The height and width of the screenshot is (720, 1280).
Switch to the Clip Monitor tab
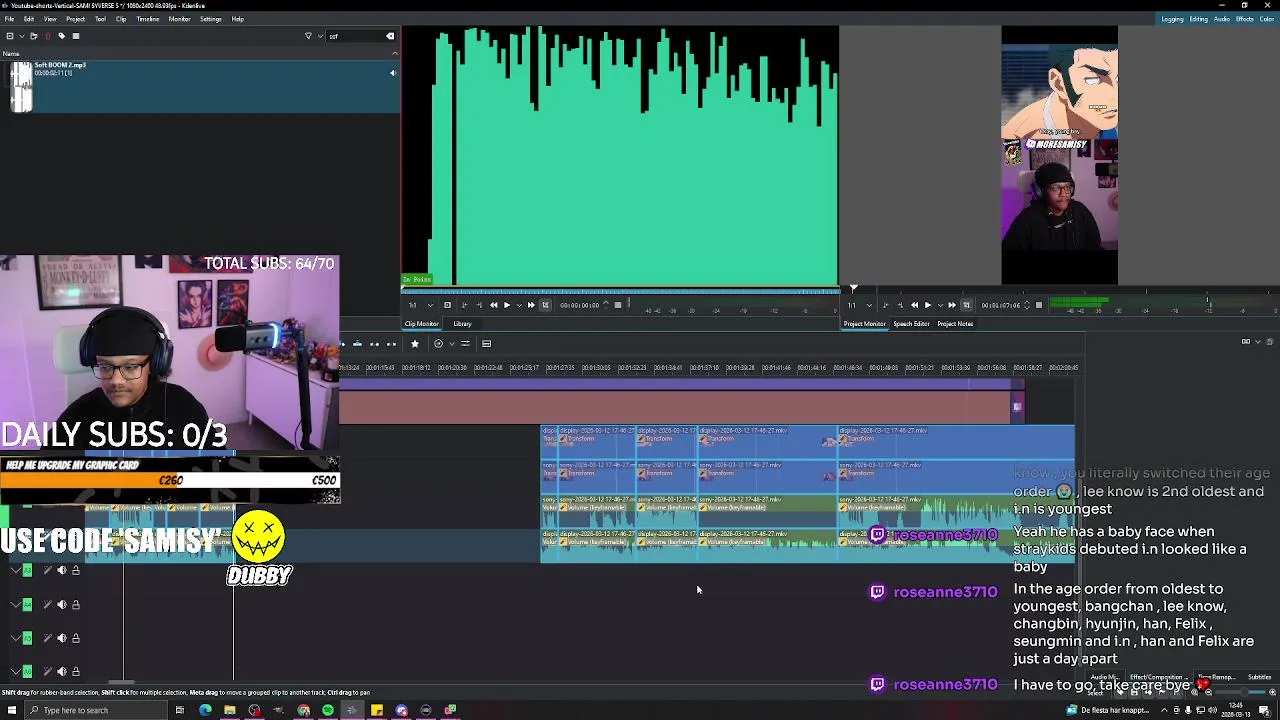tap(421, 324)
